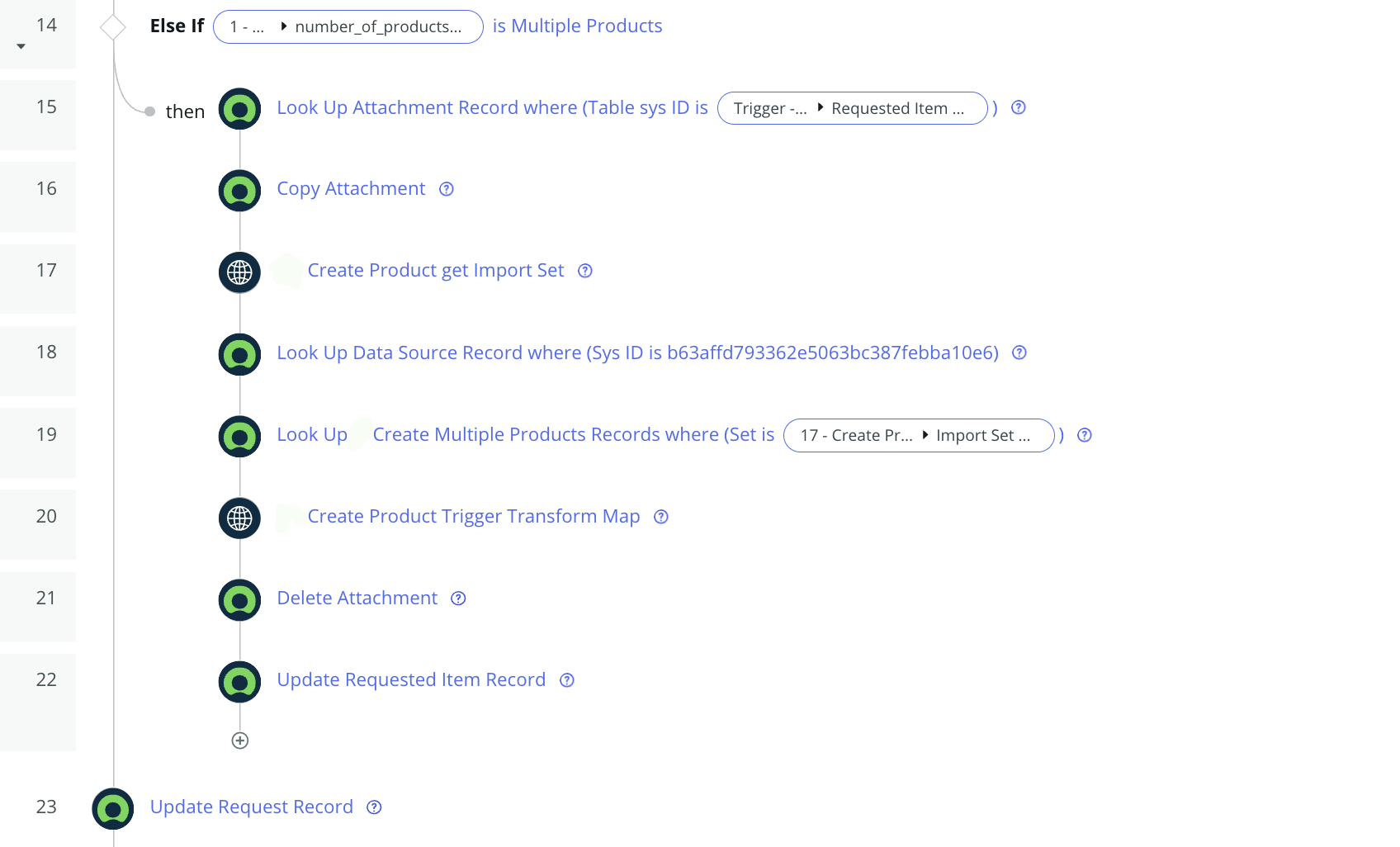The height and width of the screenshot is (847, 1400).
Task: Open Update Requested Item Record action
Action: pyautogui.click(x=411, y=679)
